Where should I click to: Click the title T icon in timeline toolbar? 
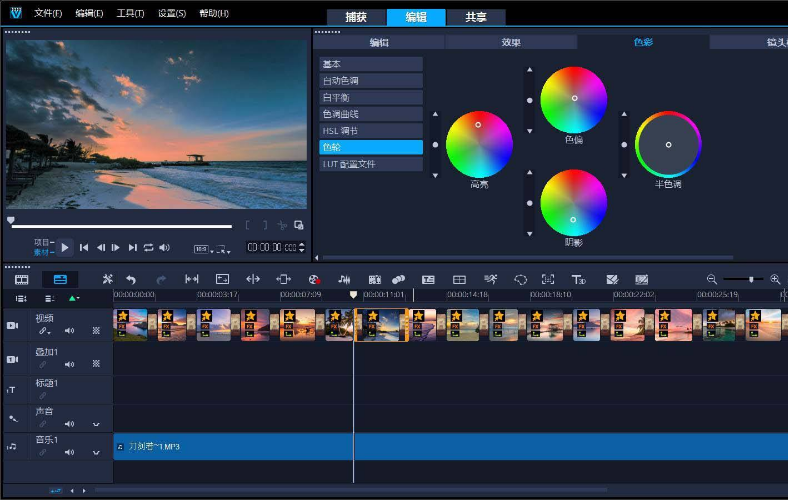pyautogui.click(x=577, y=279)
